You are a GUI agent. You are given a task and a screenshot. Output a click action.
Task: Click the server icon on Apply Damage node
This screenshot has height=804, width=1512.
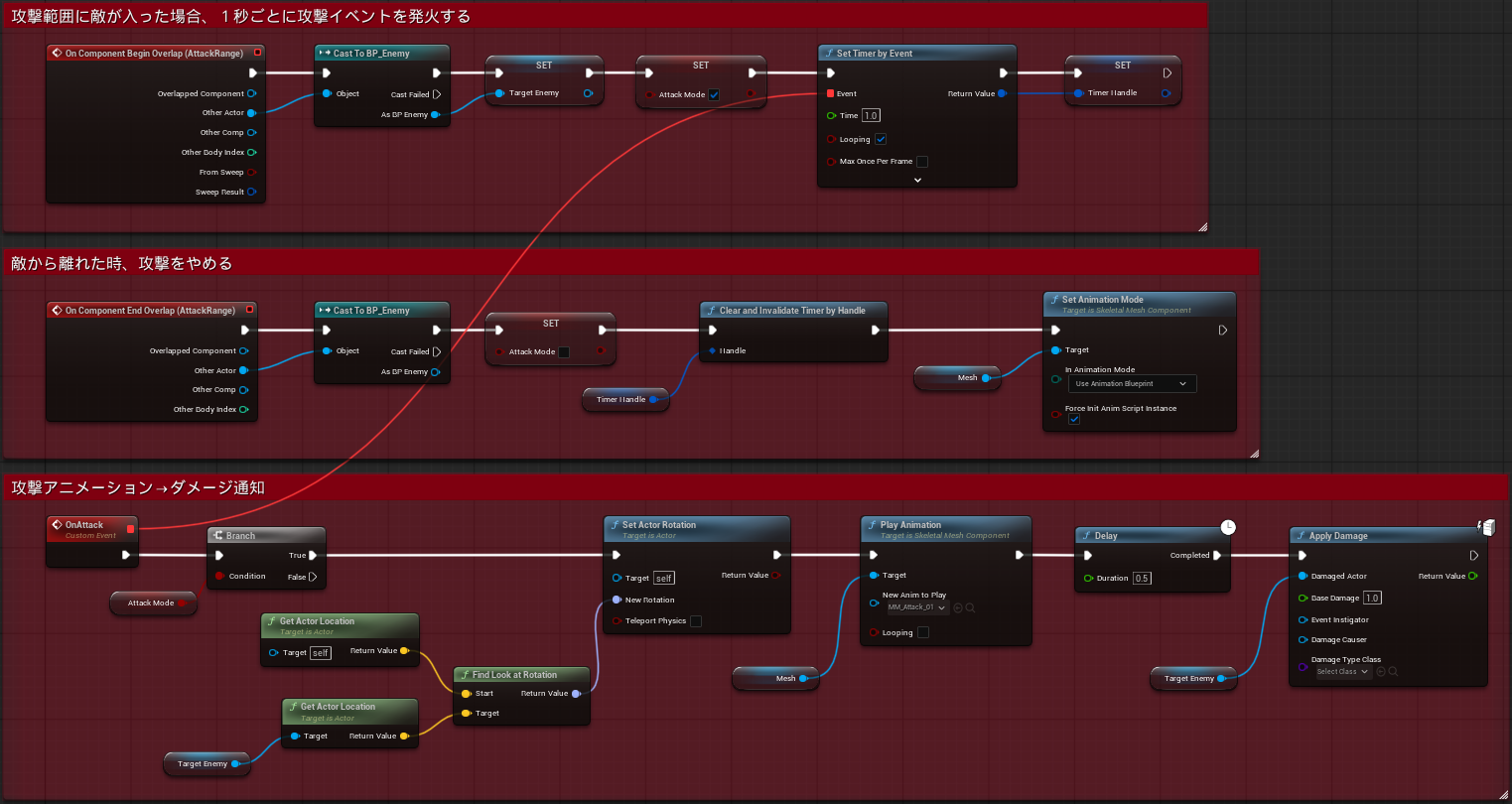click(1486, 527)
